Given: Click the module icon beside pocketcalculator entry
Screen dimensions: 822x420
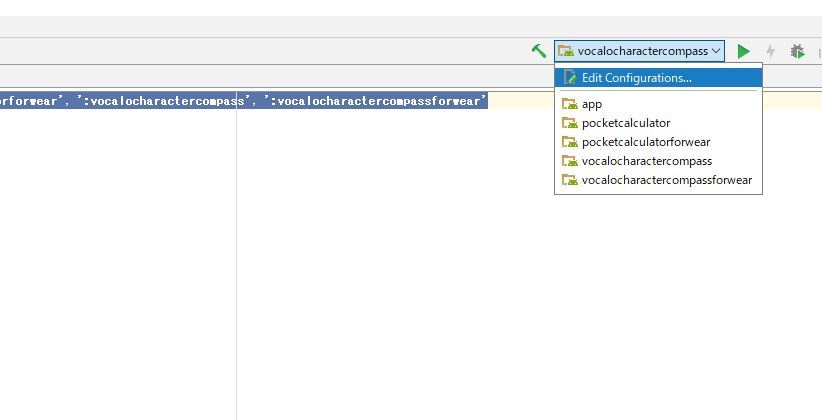Looking at the screenshot, I should [x=570, y=123].
